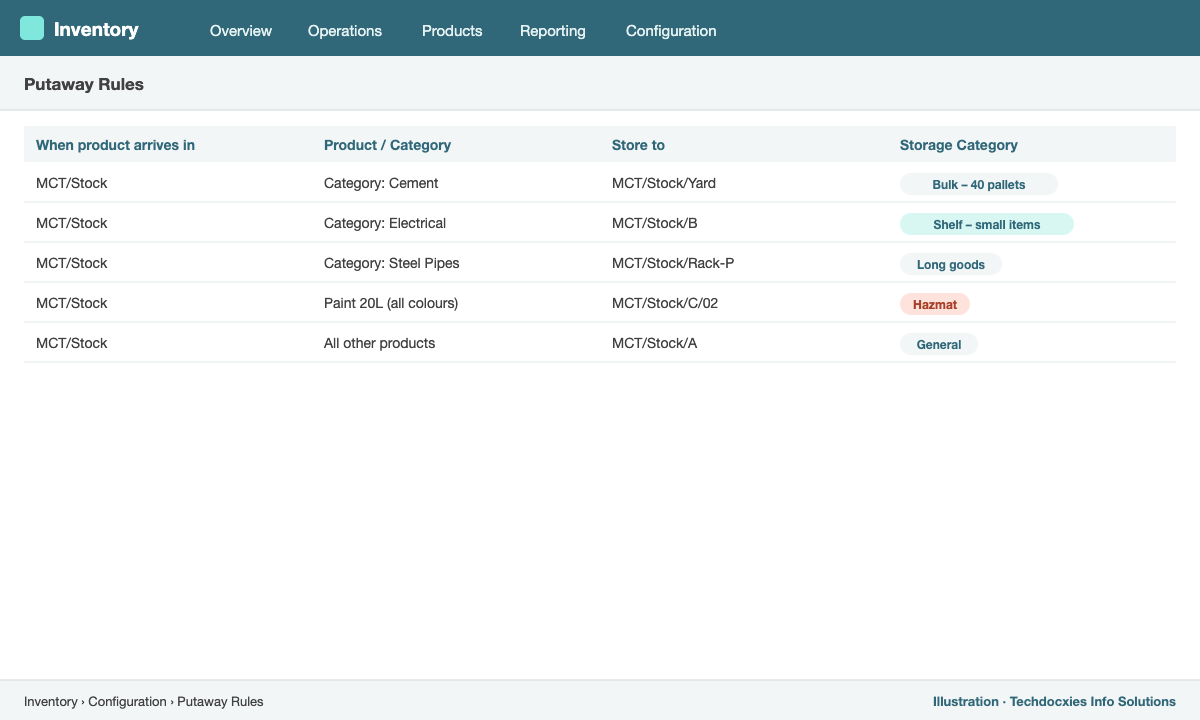Open the Operations menu
This screenshot has height=720, width=1200.
(345, 31)
